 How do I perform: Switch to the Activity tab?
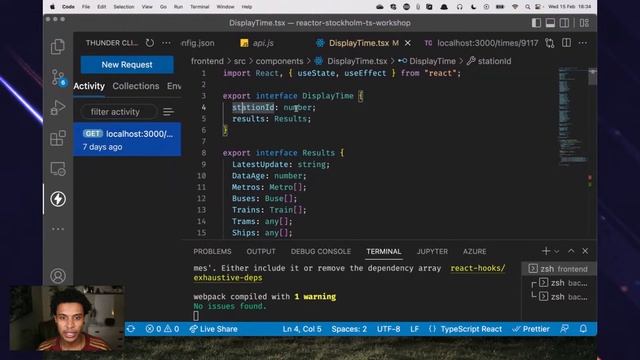(x=89, y=86)
